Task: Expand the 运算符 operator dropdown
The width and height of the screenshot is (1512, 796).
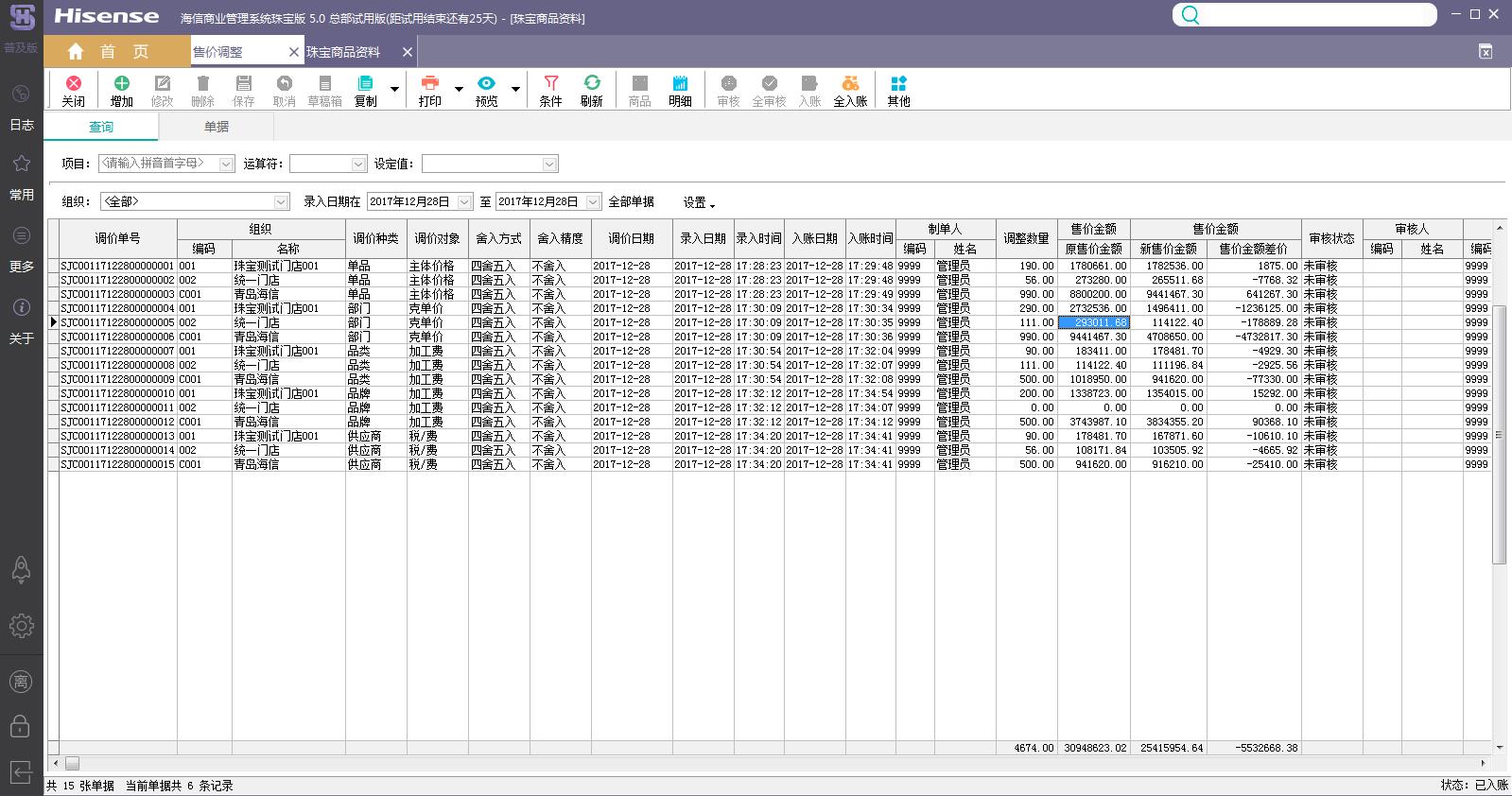Action: pyautogui.click(x=357, y=164)
